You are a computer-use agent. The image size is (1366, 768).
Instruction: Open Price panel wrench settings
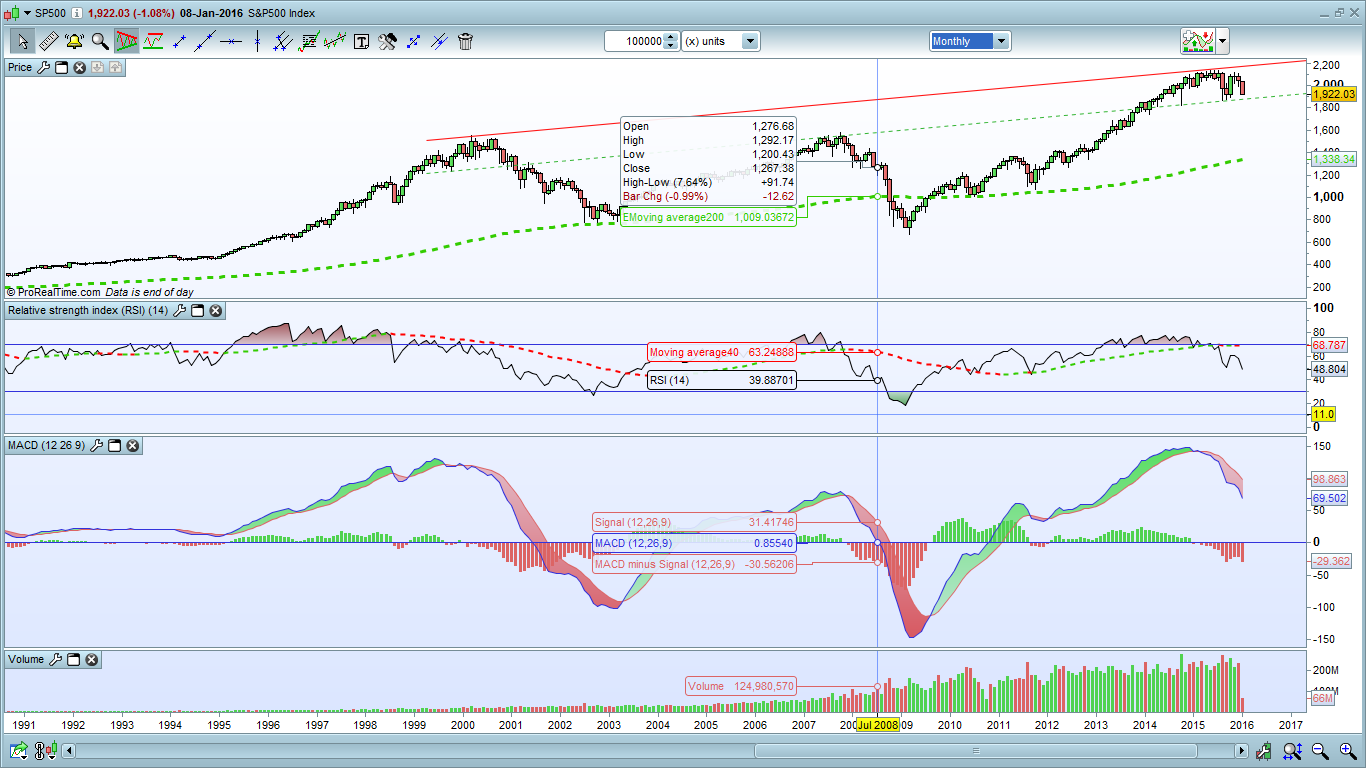[43, 67]
